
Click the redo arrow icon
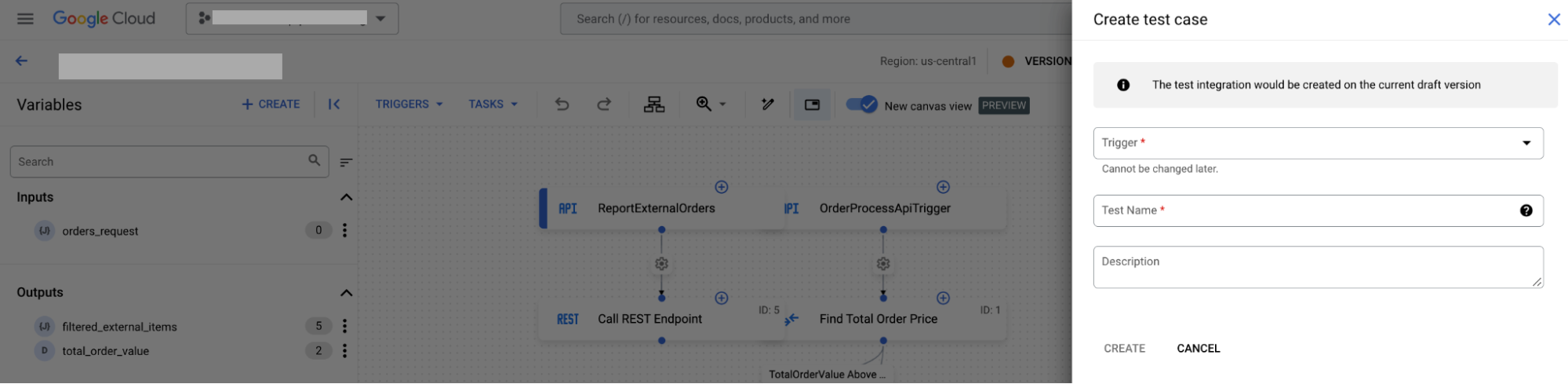604,104
